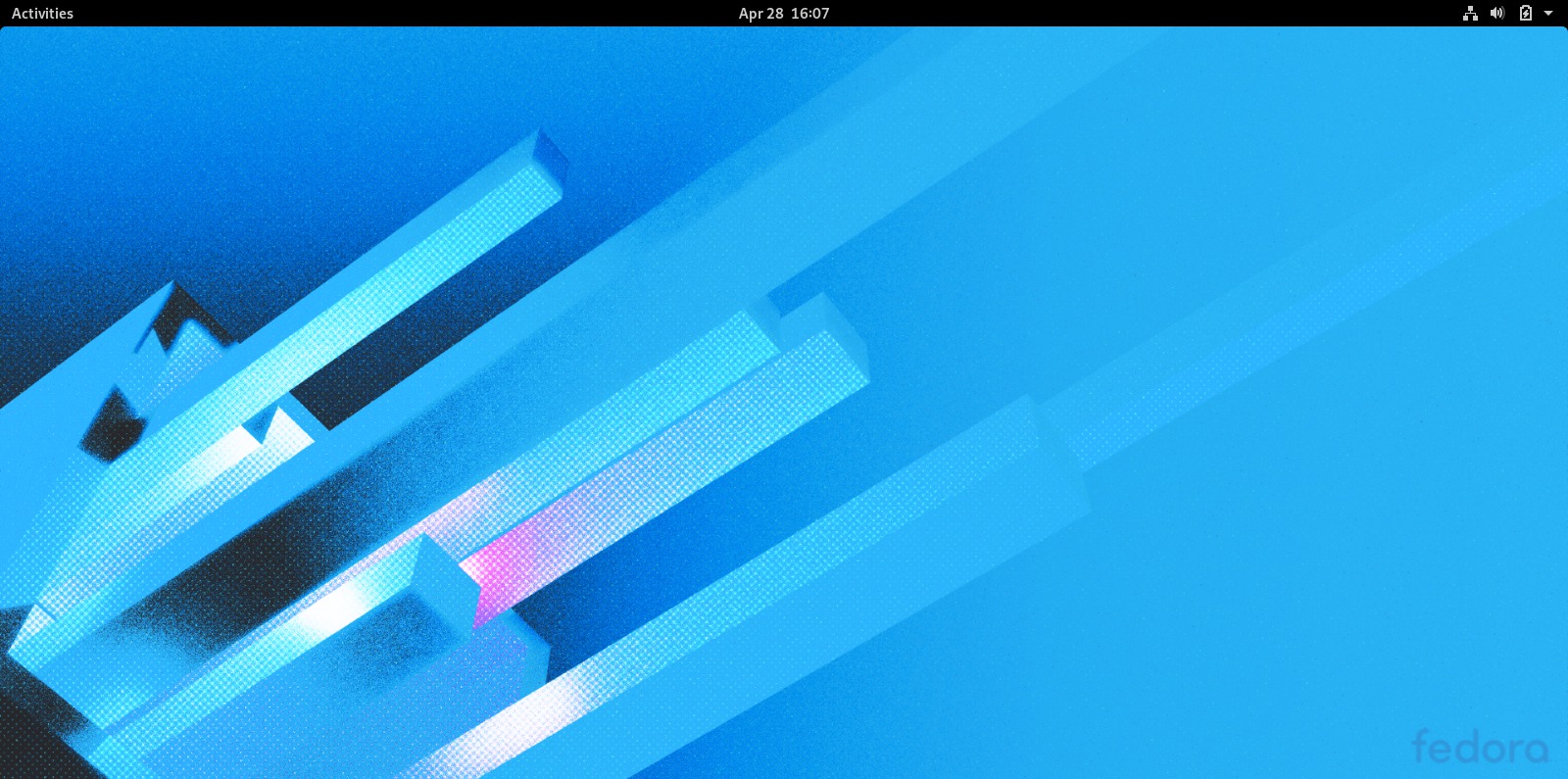Screen dimensions: 1568x779
Task: Open the clock calendar showing Apr 28 16:07
Action: pos(784,14)
